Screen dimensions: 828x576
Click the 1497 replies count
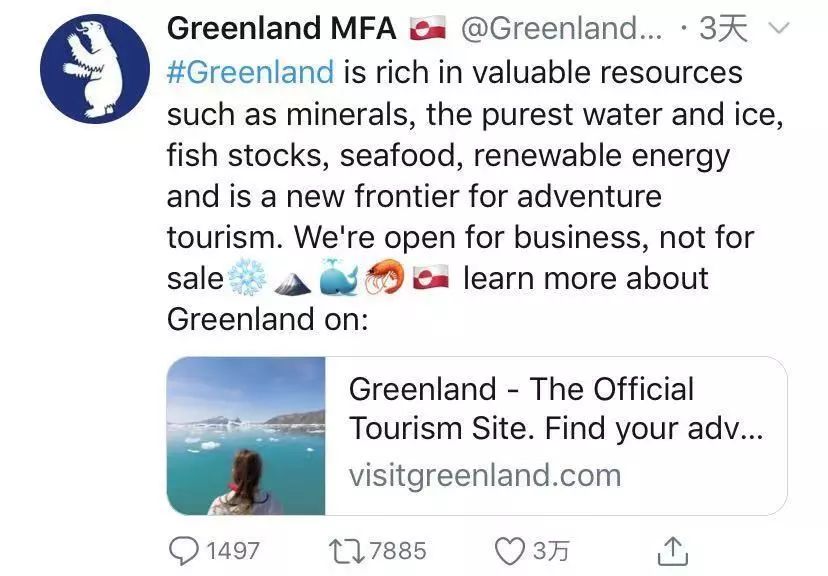pyautogui.click(x=232, y=550)
